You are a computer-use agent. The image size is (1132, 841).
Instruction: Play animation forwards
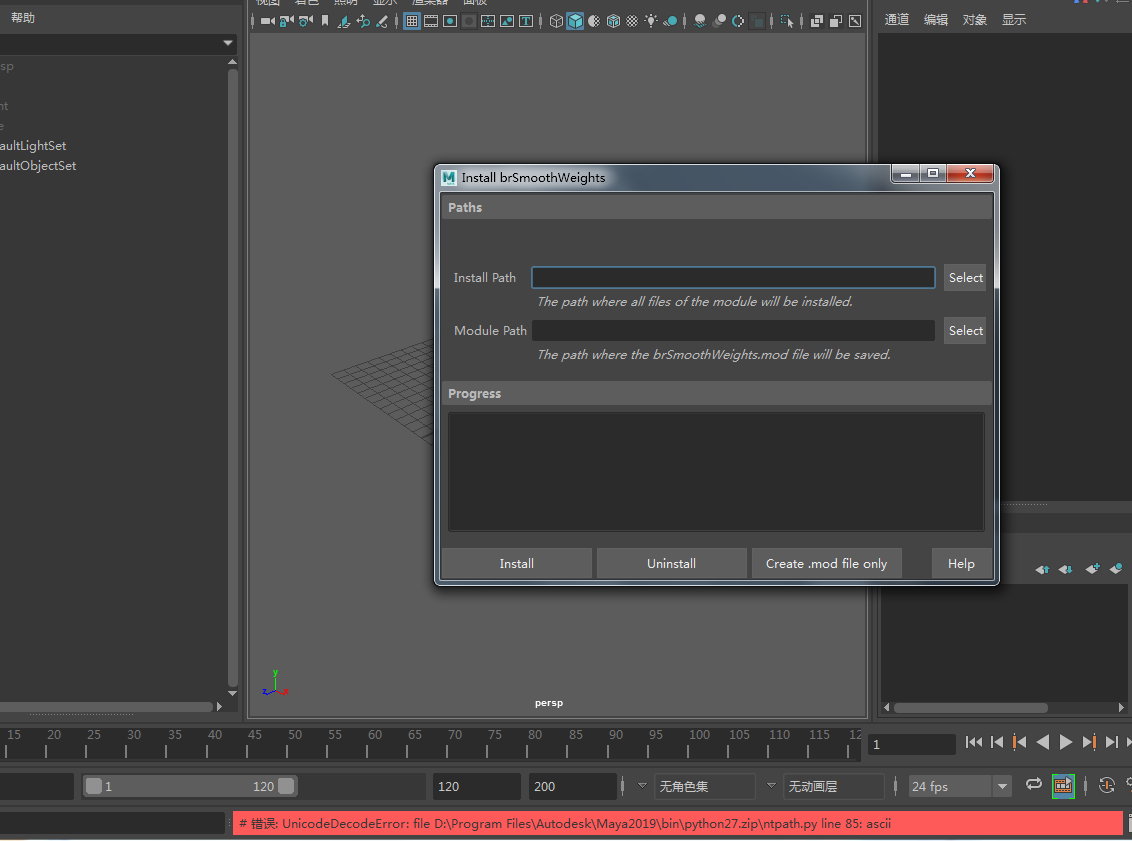point(1066,742)
